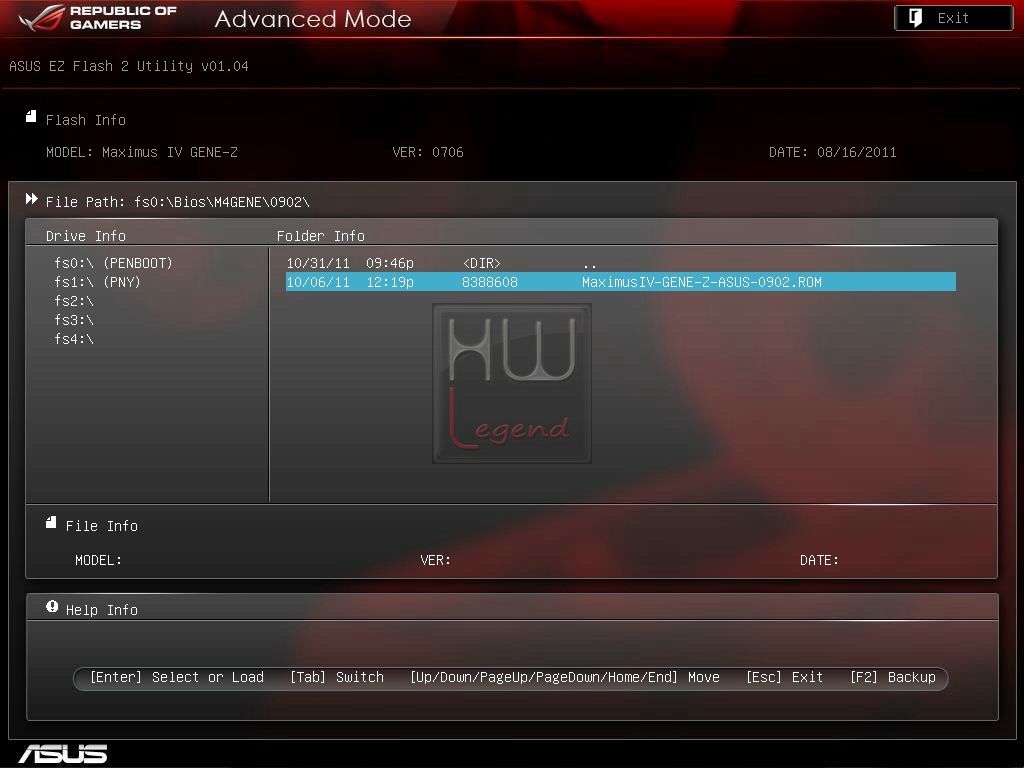Click the File Path fs0:\Bios\M4GENE\0902\ text
1024x768 pixels.
coord(178,202)
